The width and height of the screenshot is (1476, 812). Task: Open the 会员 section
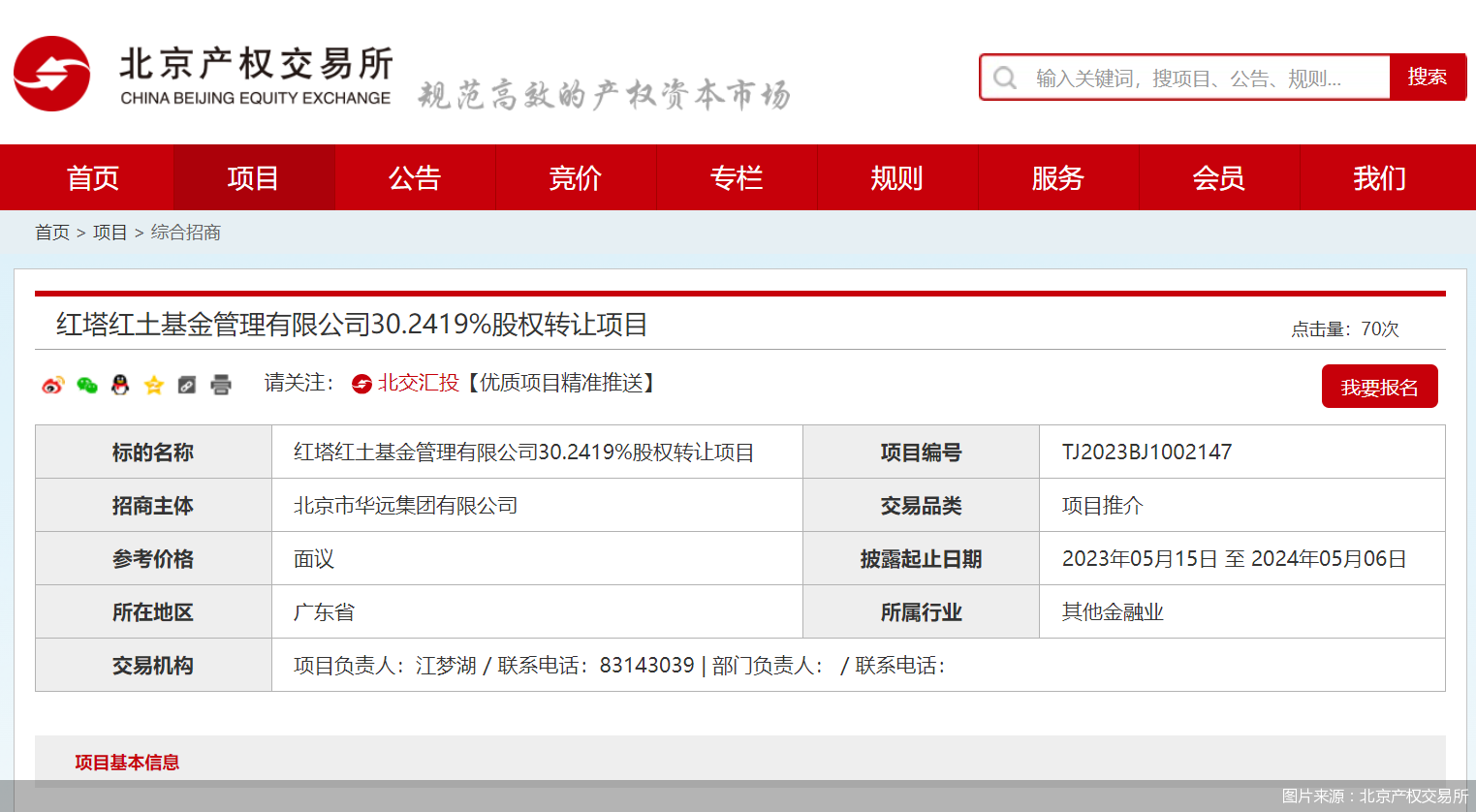click(1218, 177)
